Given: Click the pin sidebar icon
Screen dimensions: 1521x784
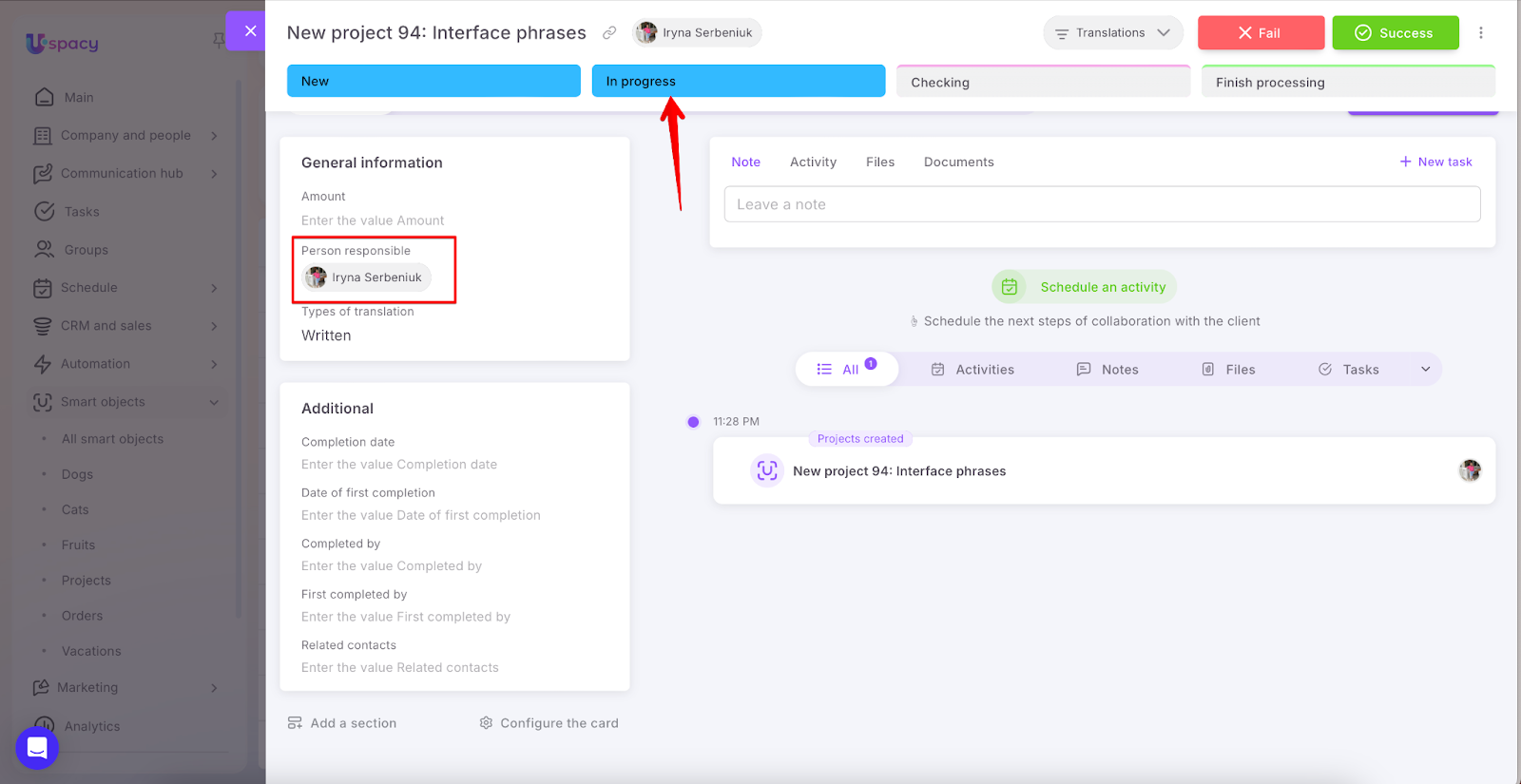Looking at the screenshot, I should 219,40.
